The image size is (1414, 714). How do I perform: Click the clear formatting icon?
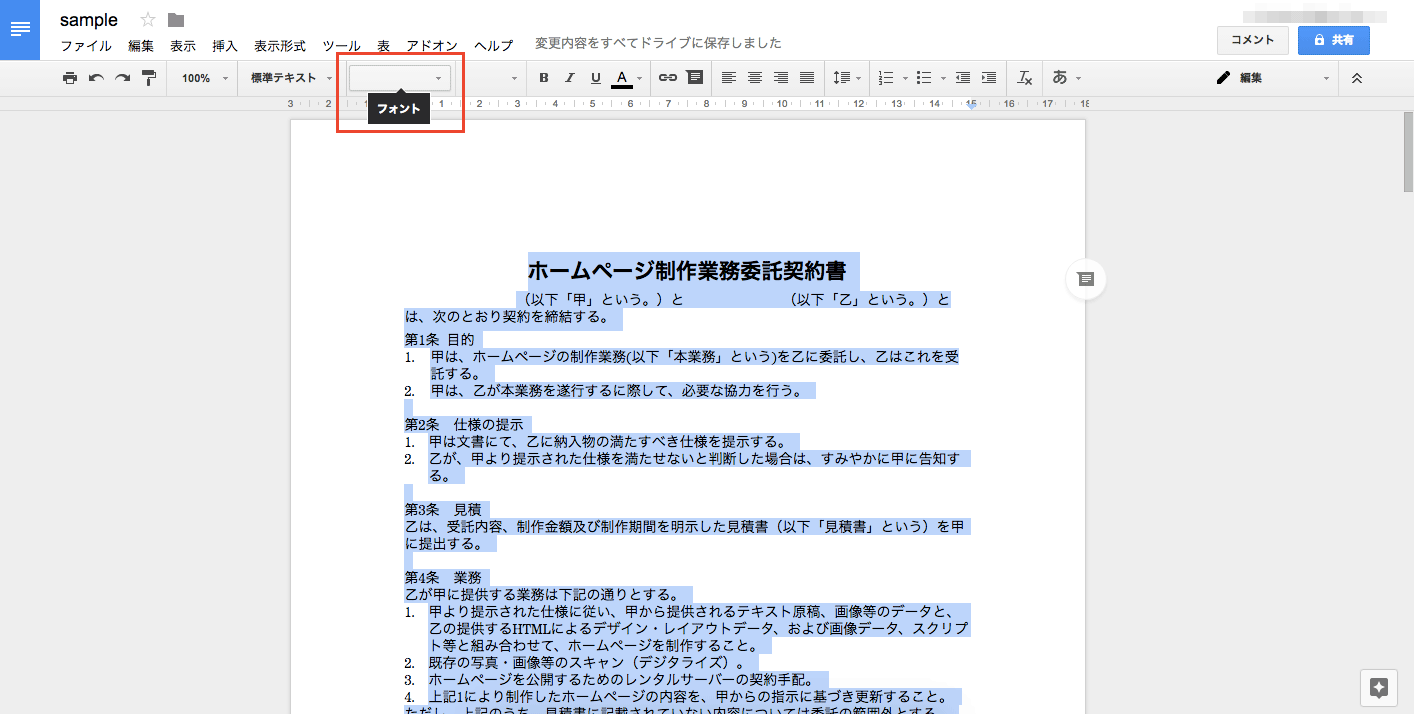click(1024, 78)
